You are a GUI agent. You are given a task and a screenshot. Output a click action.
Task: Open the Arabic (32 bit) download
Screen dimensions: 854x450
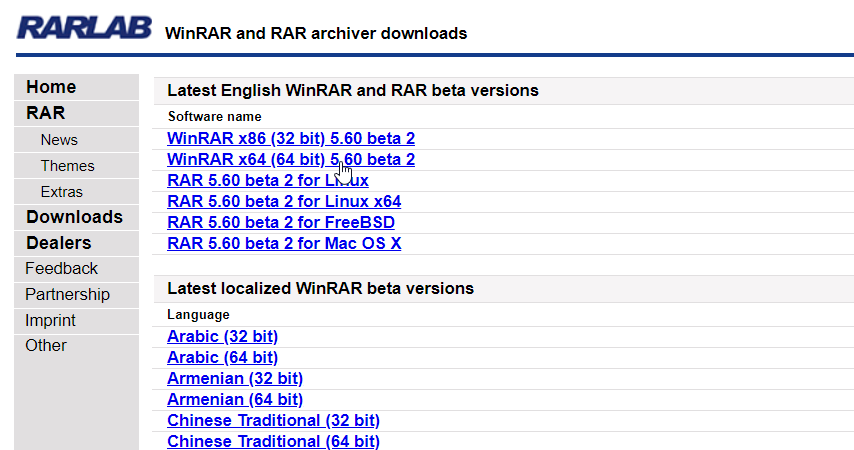point(222,337)
